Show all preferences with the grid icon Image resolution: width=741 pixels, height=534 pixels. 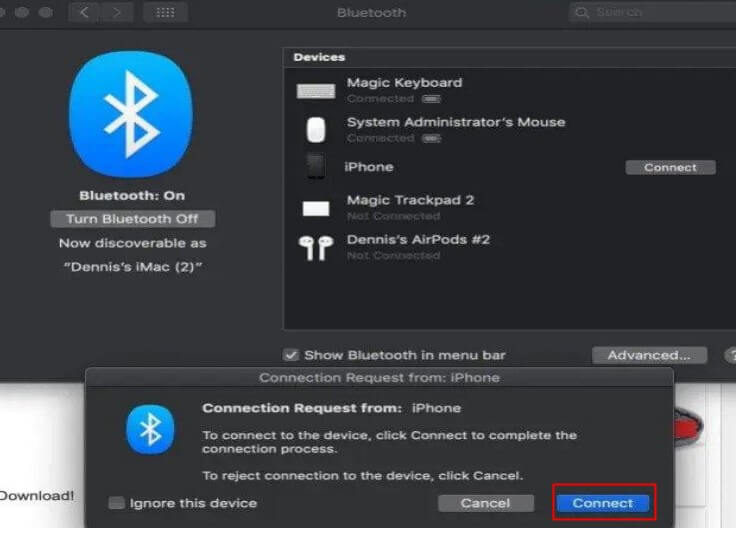[x=165, y=12]
